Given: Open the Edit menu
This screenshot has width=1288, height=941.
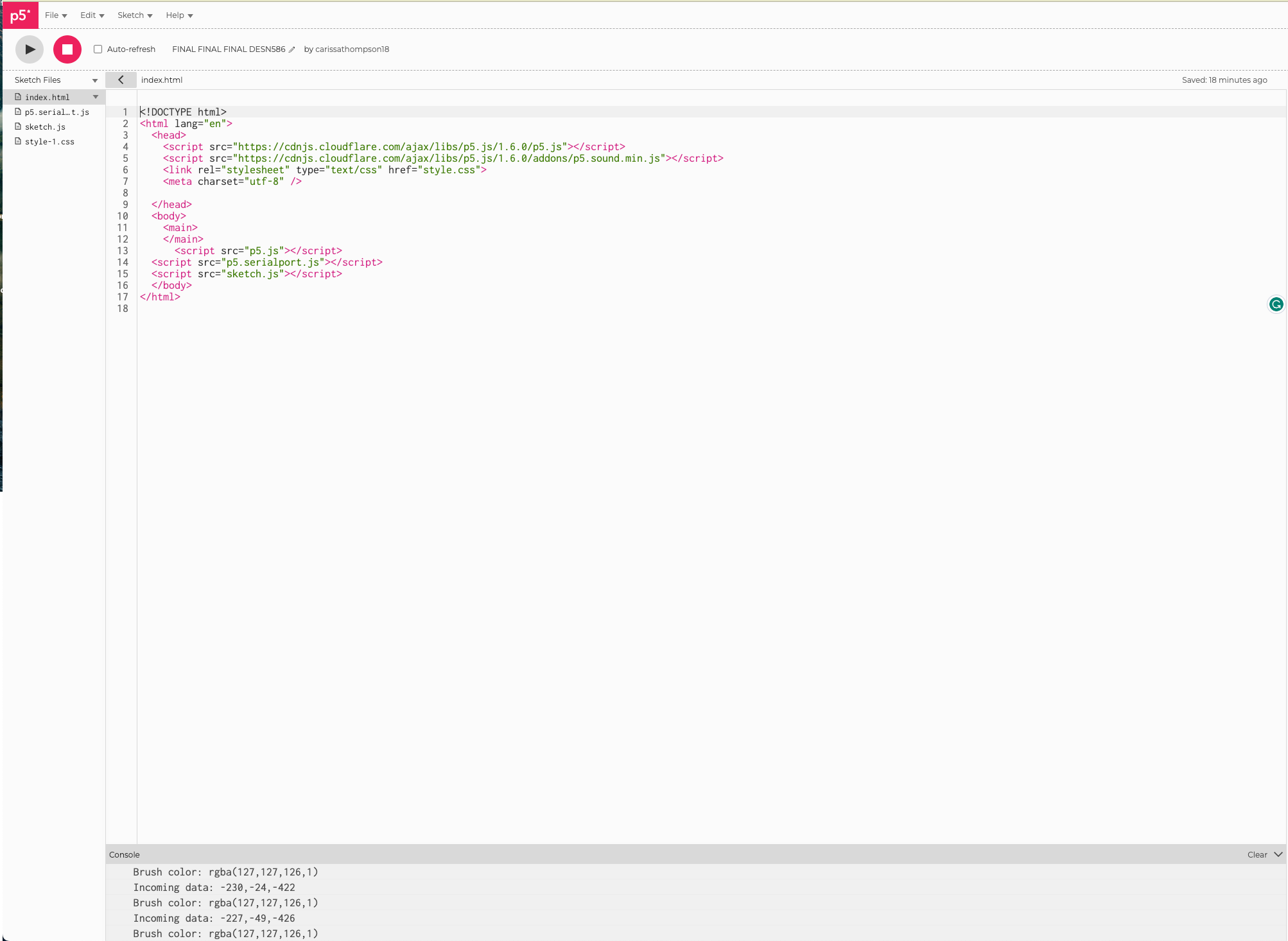Looking at the screenshot, I should click(x=92, y=15).
